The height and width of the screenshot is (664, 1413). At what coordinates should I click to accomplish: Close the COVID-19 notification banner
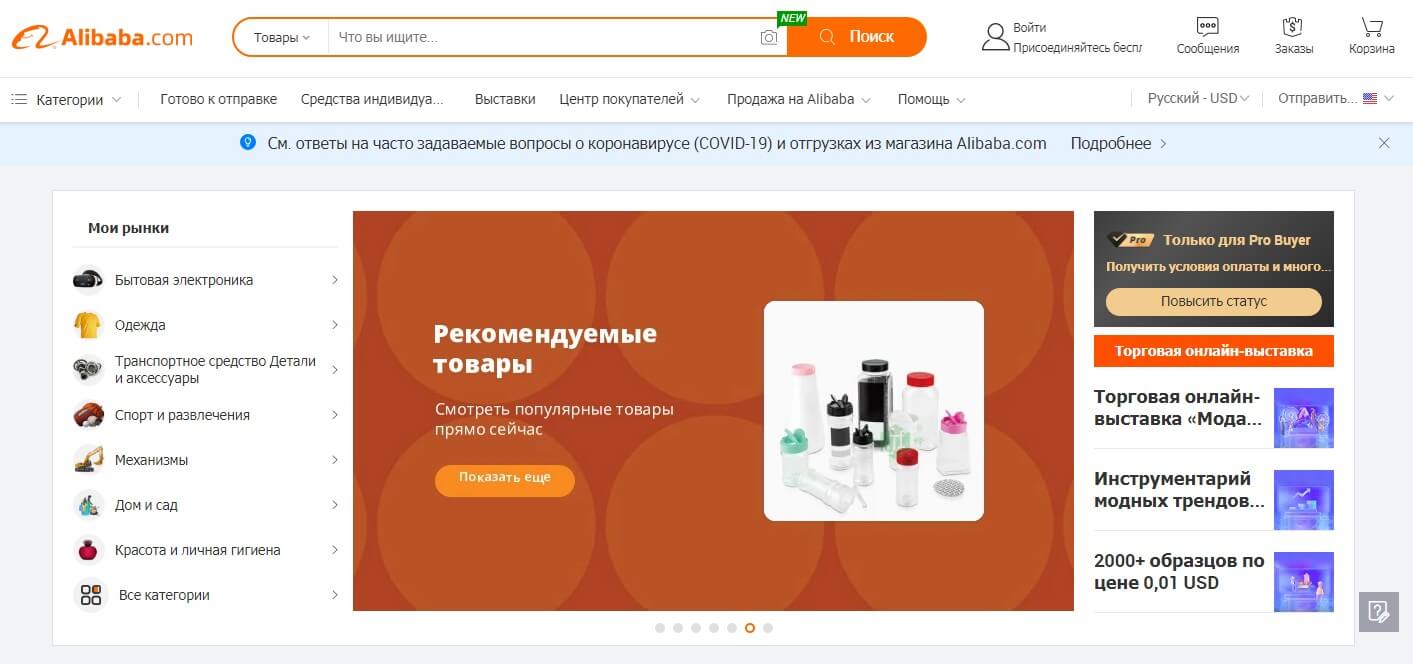tap(1384, 143)
